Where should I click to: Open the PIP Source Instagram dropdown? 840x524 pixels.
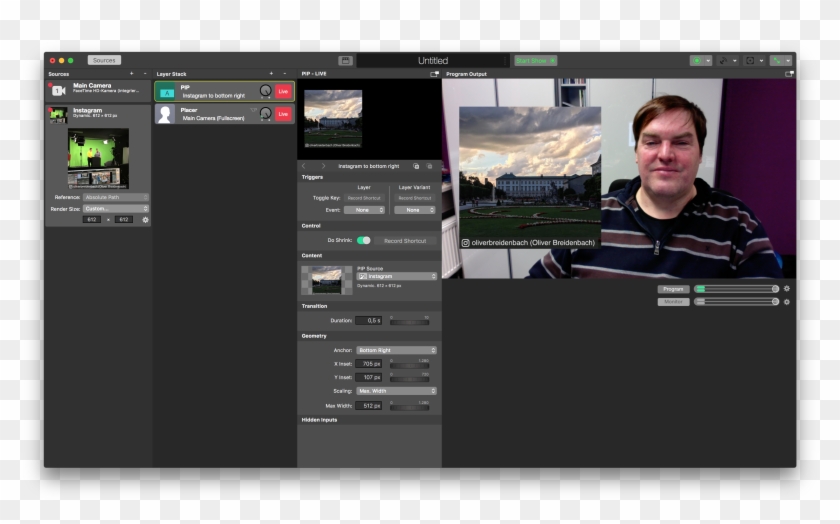[396, 276]
